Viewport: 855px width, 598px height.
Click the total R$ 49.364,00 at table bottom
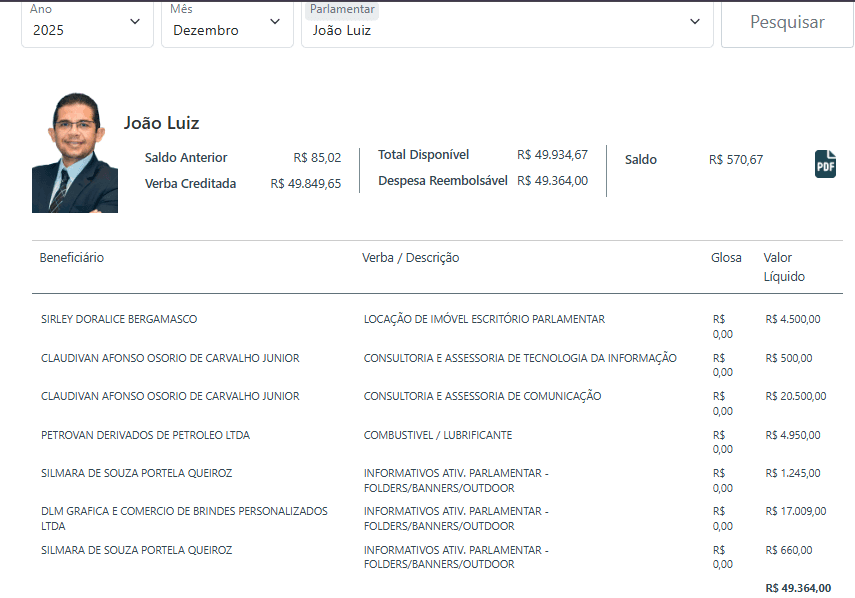click(797, 588)
